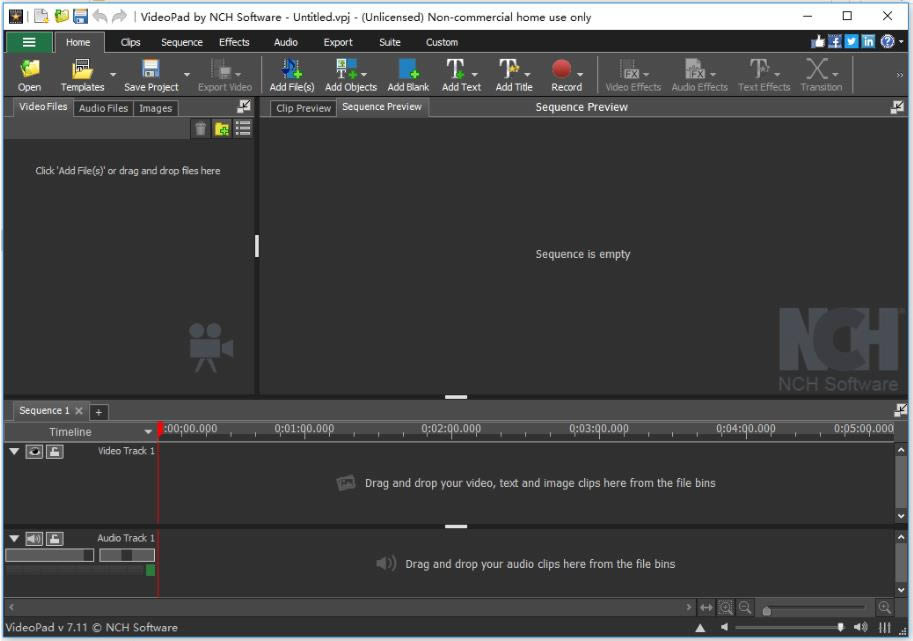Image resolution: width=913 pixels, height=641 pixels.
Task: Open the Templates dropdown arrow
Action: pos(113,74)
